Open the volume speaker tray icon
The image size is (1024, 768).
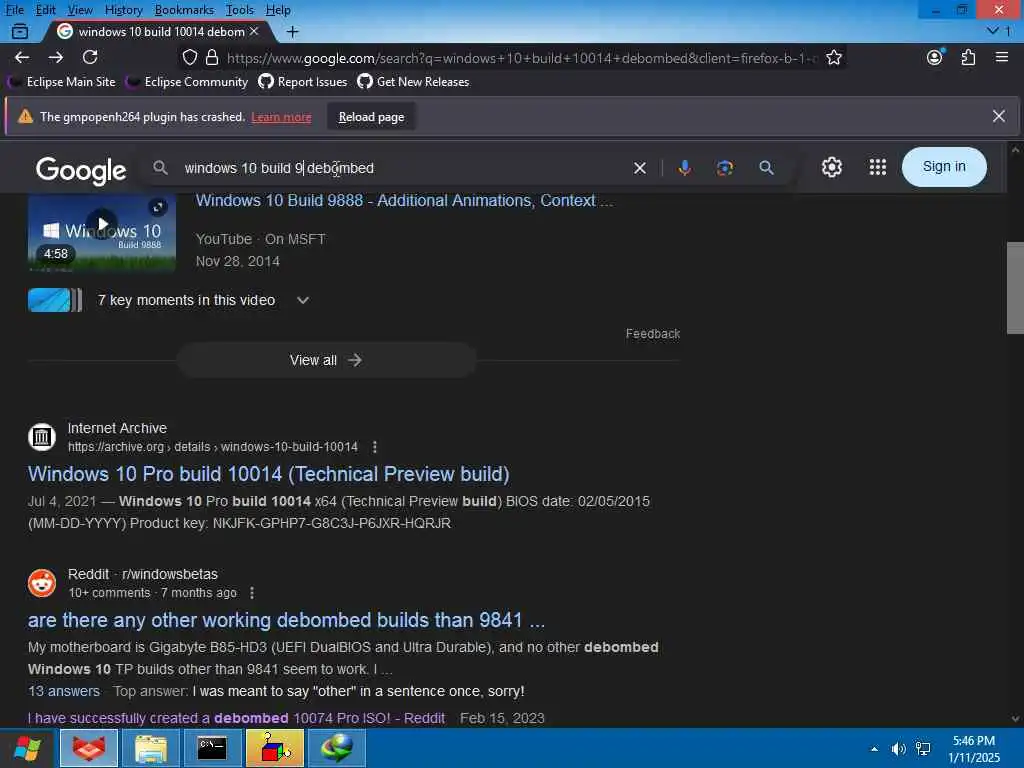tap(899, 748)
